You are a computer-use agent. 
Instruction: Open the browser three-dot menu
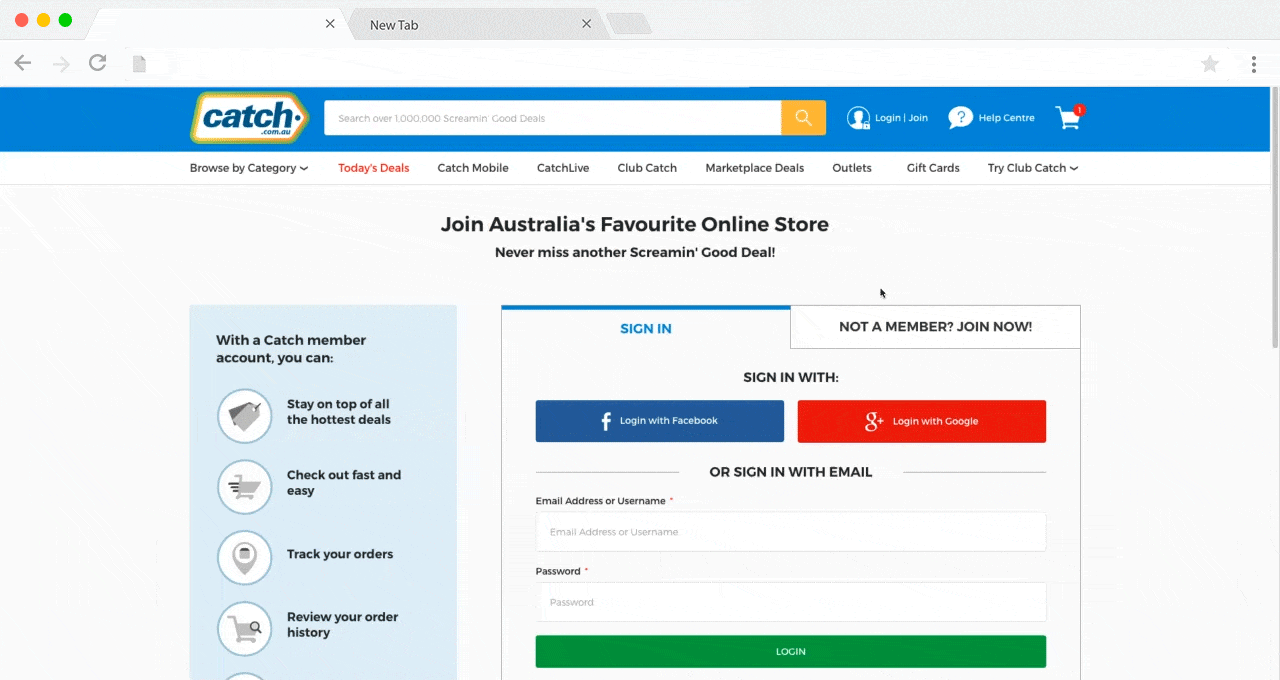1253,64
